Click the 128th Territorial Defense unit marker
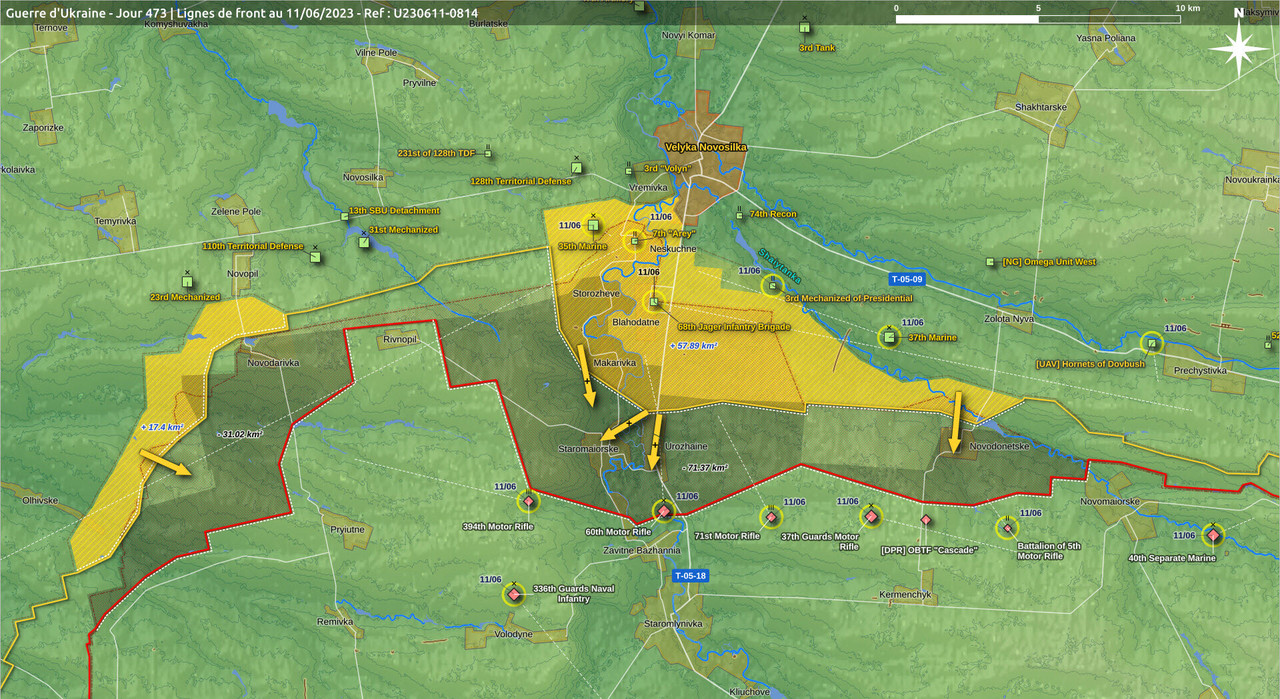 pyautogui.click(x=576, y=167)
